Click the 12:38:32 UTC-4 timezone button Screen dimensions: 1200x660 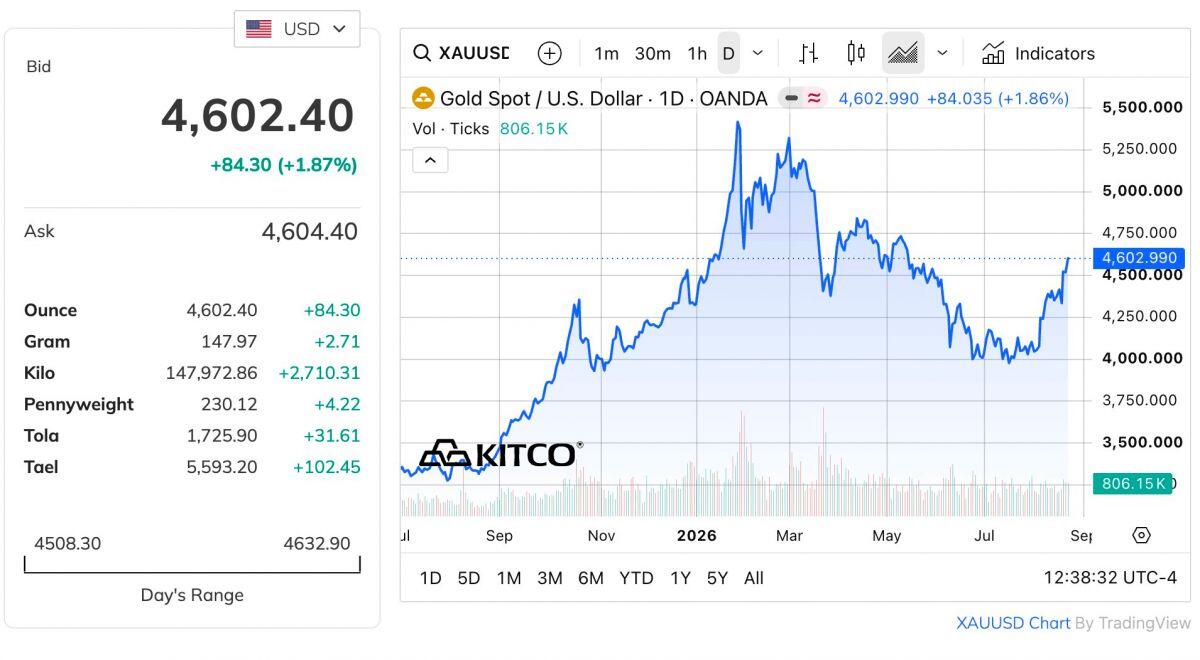(1110, 578)
